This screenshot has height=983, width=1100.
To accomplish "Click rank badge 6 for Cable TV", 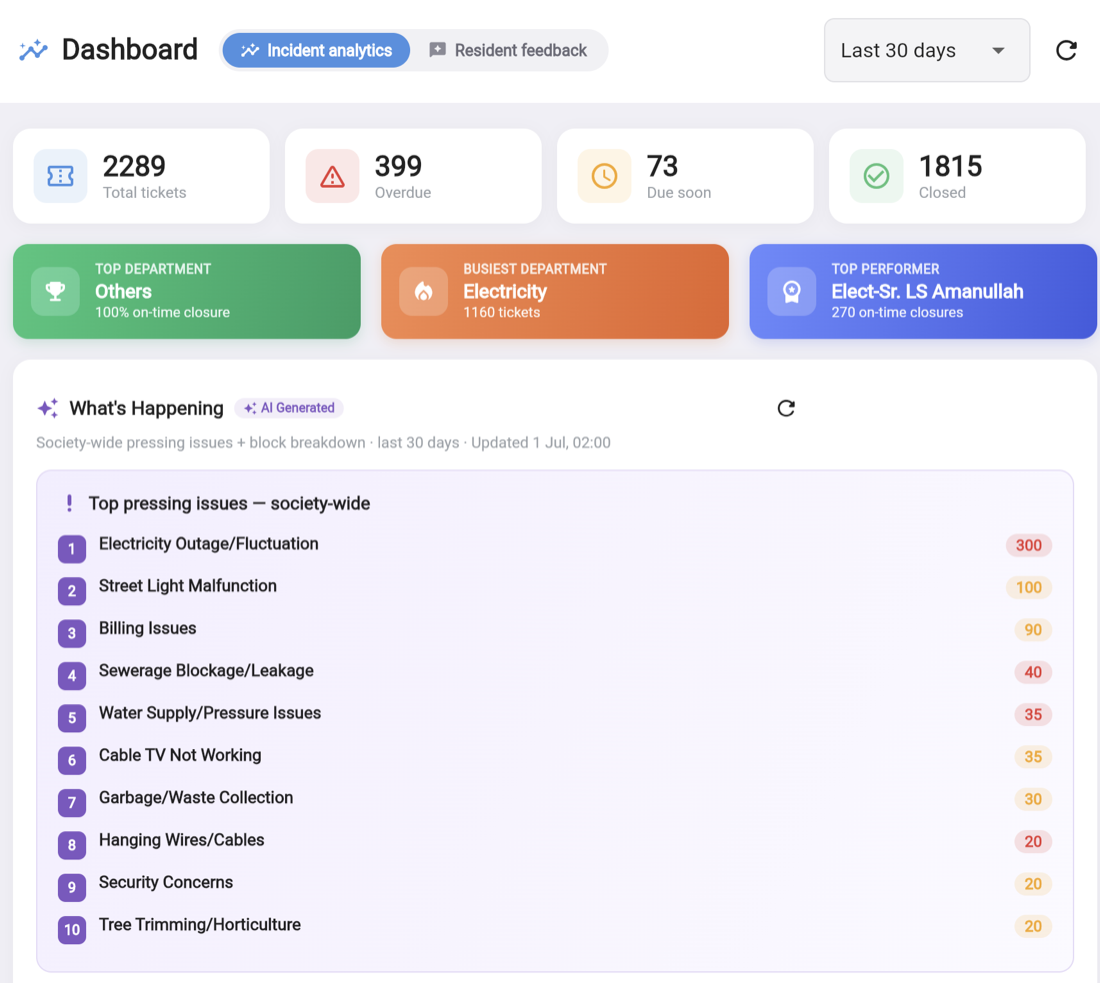I will [x=72, y=760].
